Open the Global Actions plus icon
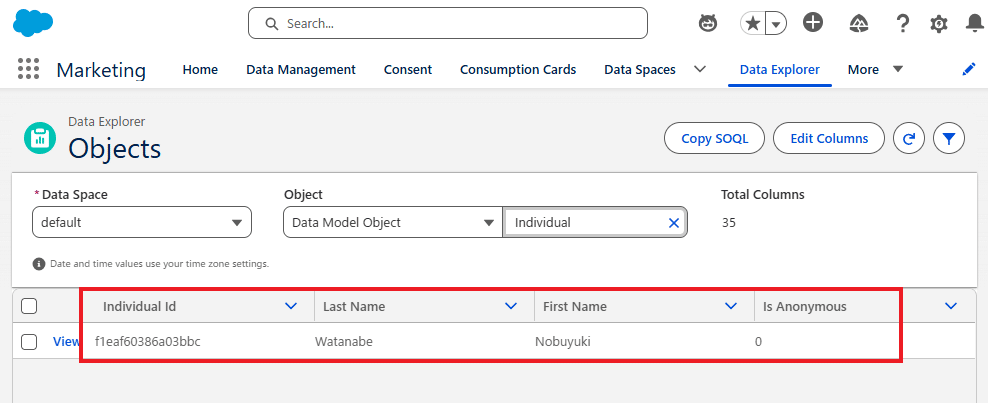Screen dimensions: 988x403 click(x=813, y=23)
